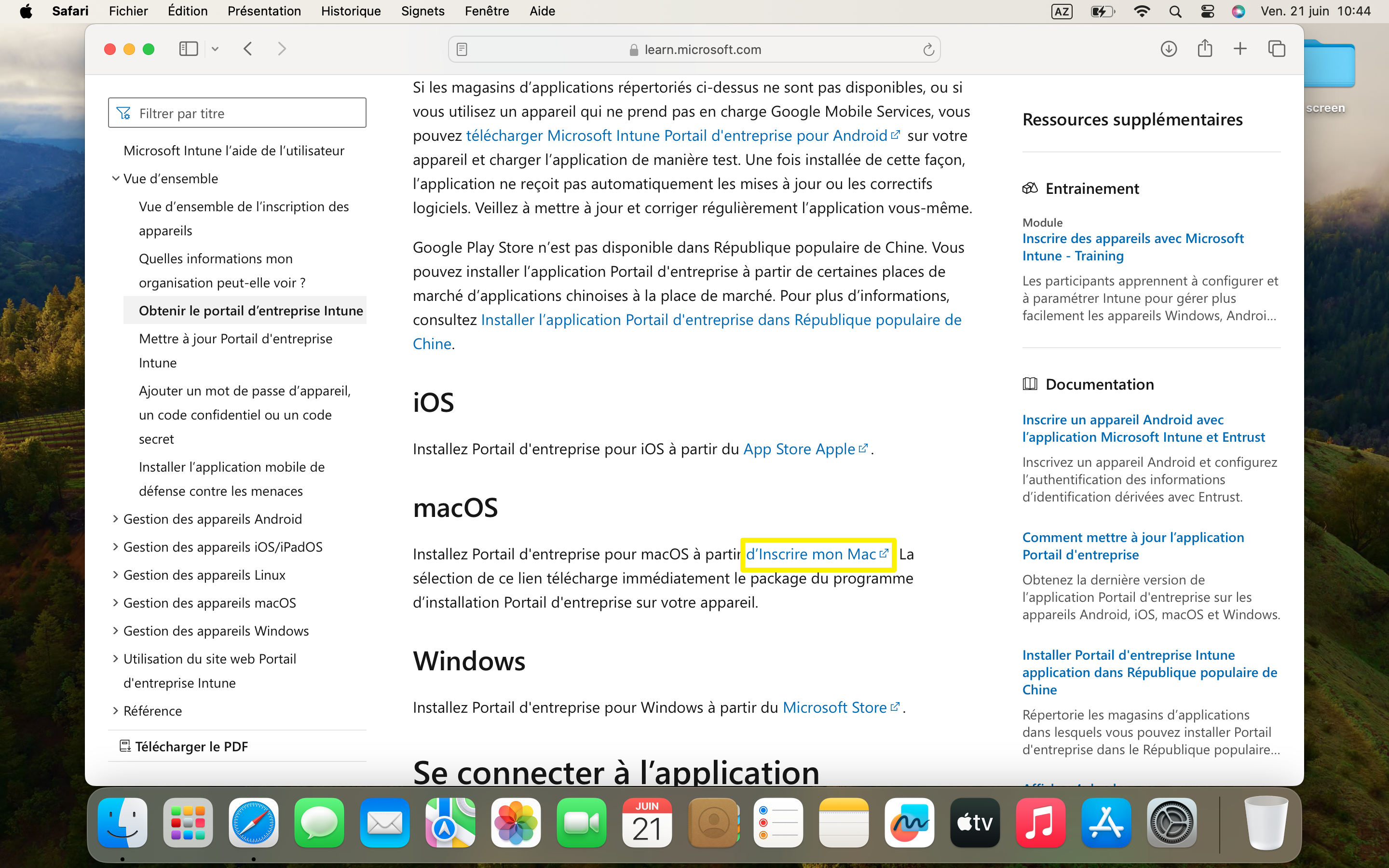The image size is (1389, 868).
Task: Open the Trash in the Dock
Action: [1266, 823]
